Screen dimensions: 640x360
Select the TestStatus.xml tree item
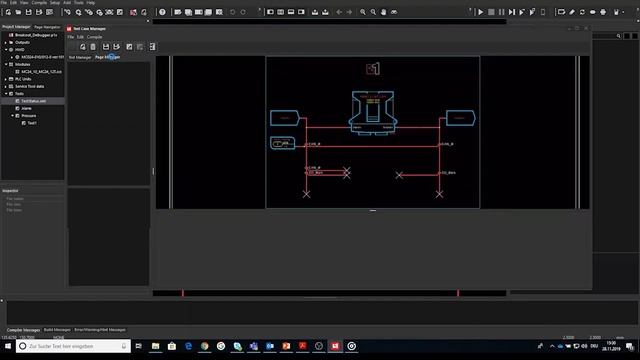point(33,101)
